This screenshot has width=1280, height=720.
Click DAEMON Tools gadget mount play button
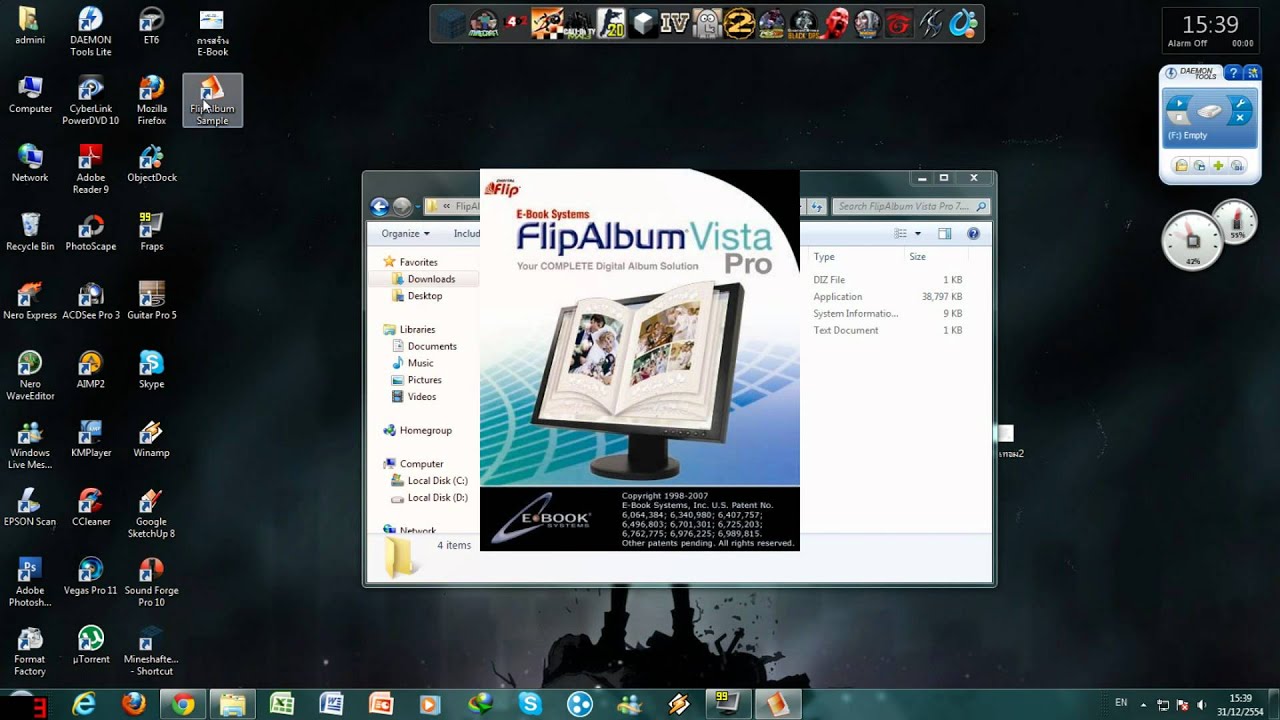point(1180,103)
